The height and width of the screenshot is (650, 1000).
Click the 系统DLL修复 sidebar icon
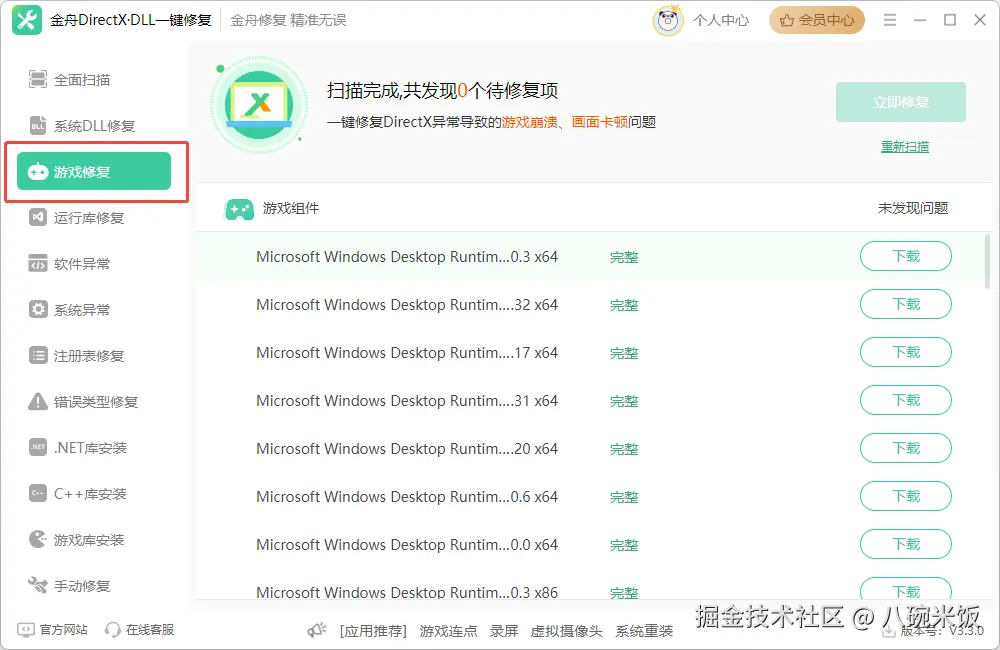click(38, 126)
